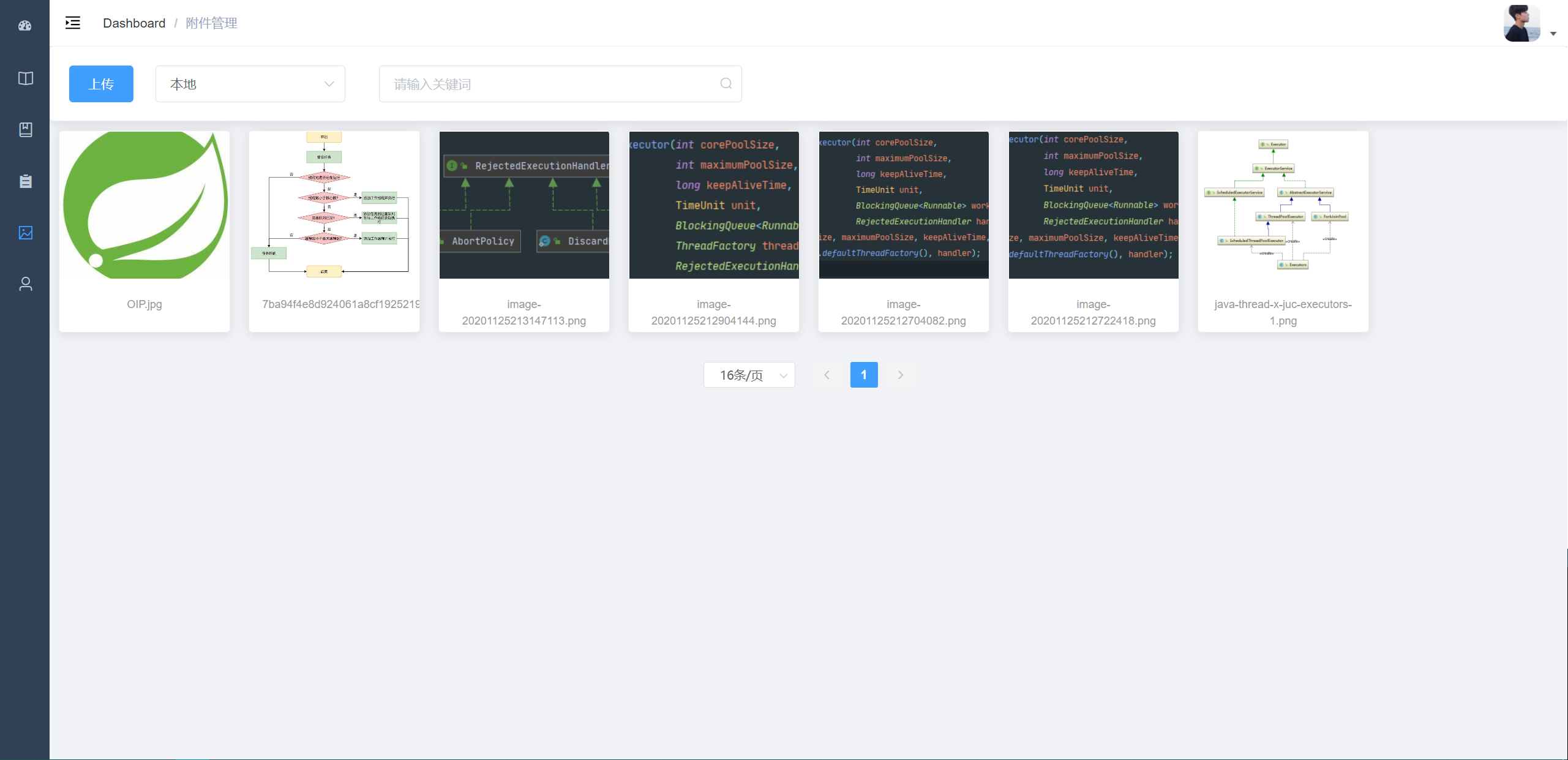Image resolution: width=1568 pixels, height=760 pixels.
Task: Open image-20201125213147113.png attachment card
Action: point(524,206)
